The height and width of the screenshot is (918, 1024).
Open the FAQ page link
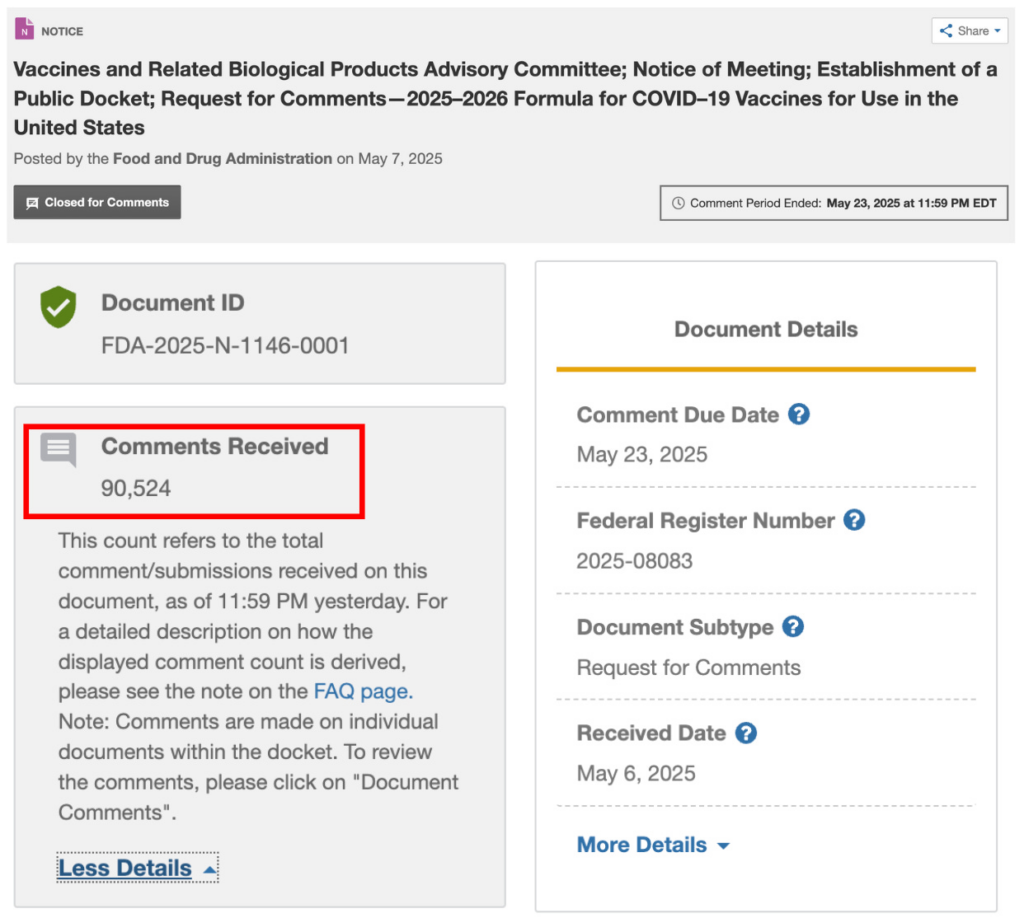[x=362, y=691]
